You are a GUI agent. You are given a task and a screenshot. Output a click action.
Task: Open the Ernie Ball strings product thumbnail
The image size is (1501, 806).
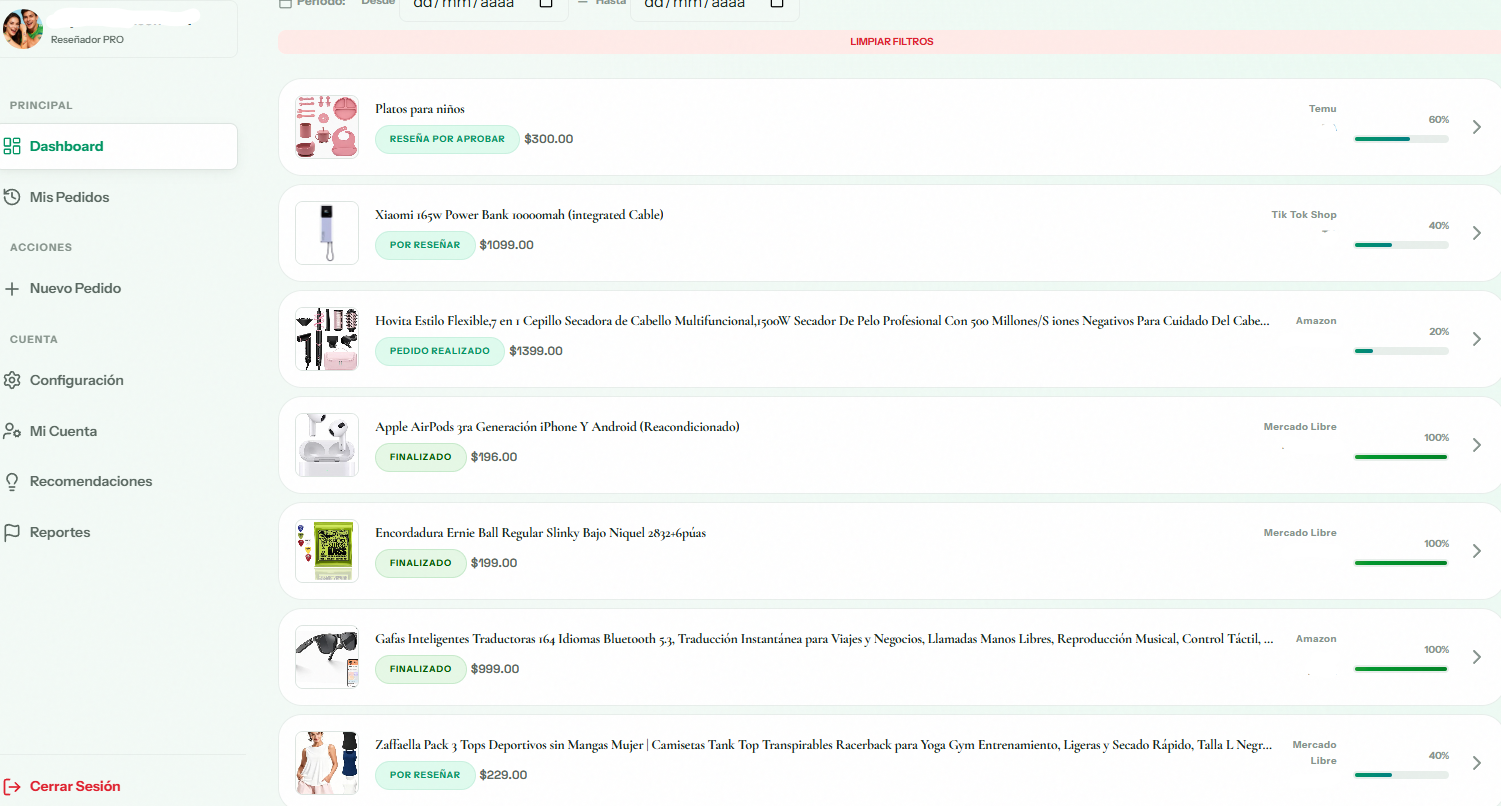coord(327,551)
